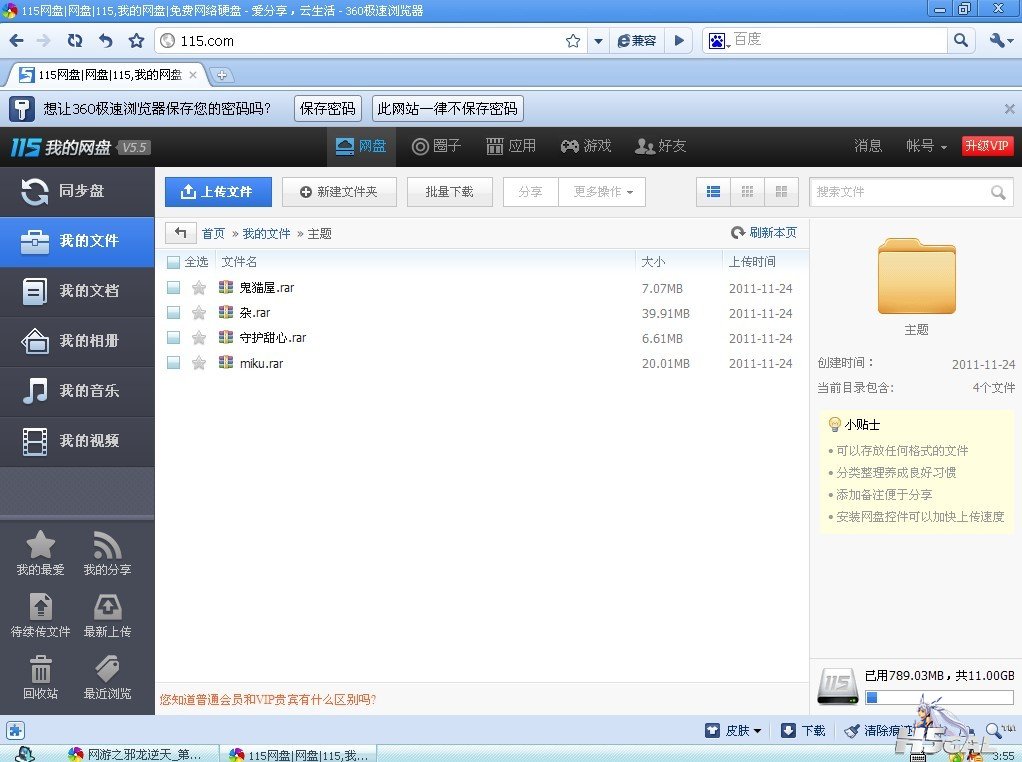Screen dimensions: 1022x762
Task: Open the recycle bin (回收站) icon
Action: (x=40, y=670)
